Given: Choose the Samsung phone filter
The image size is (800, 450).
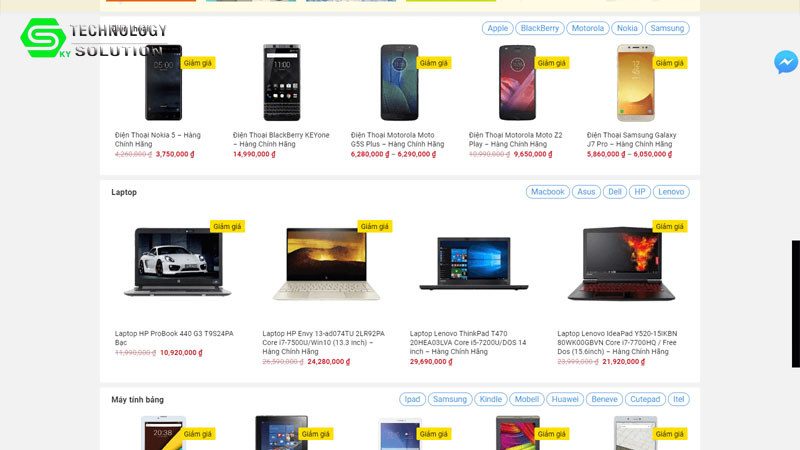Looking at the screenshot, I should click(667, 28).
